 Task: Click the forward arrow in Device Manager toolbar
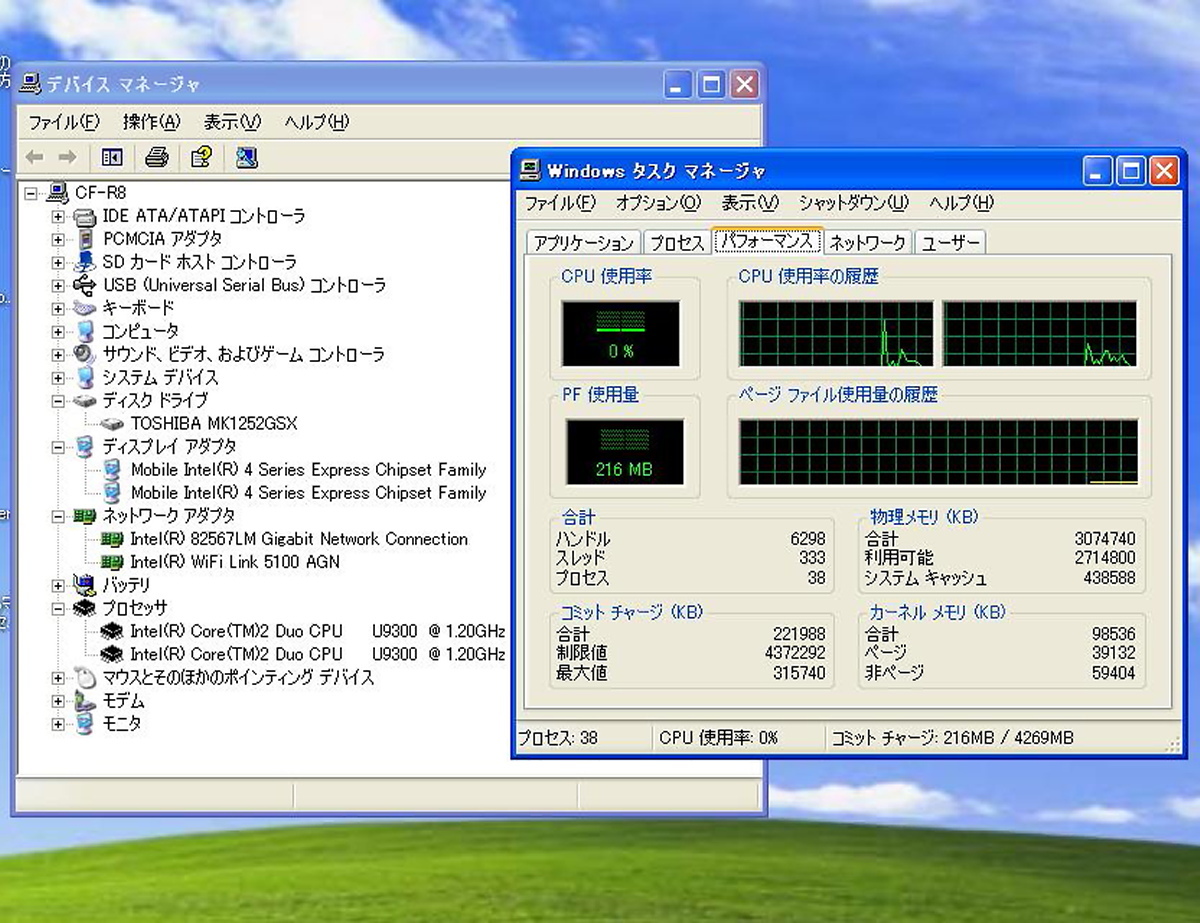click(x=67, y=157)
